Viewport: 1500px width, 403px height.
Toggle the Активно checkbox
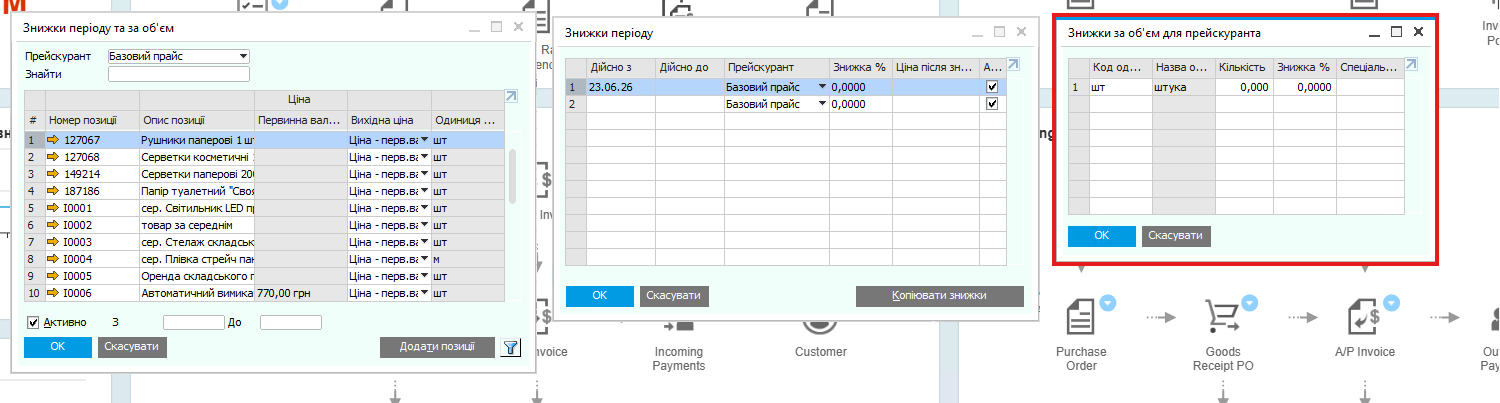point(33,322)
